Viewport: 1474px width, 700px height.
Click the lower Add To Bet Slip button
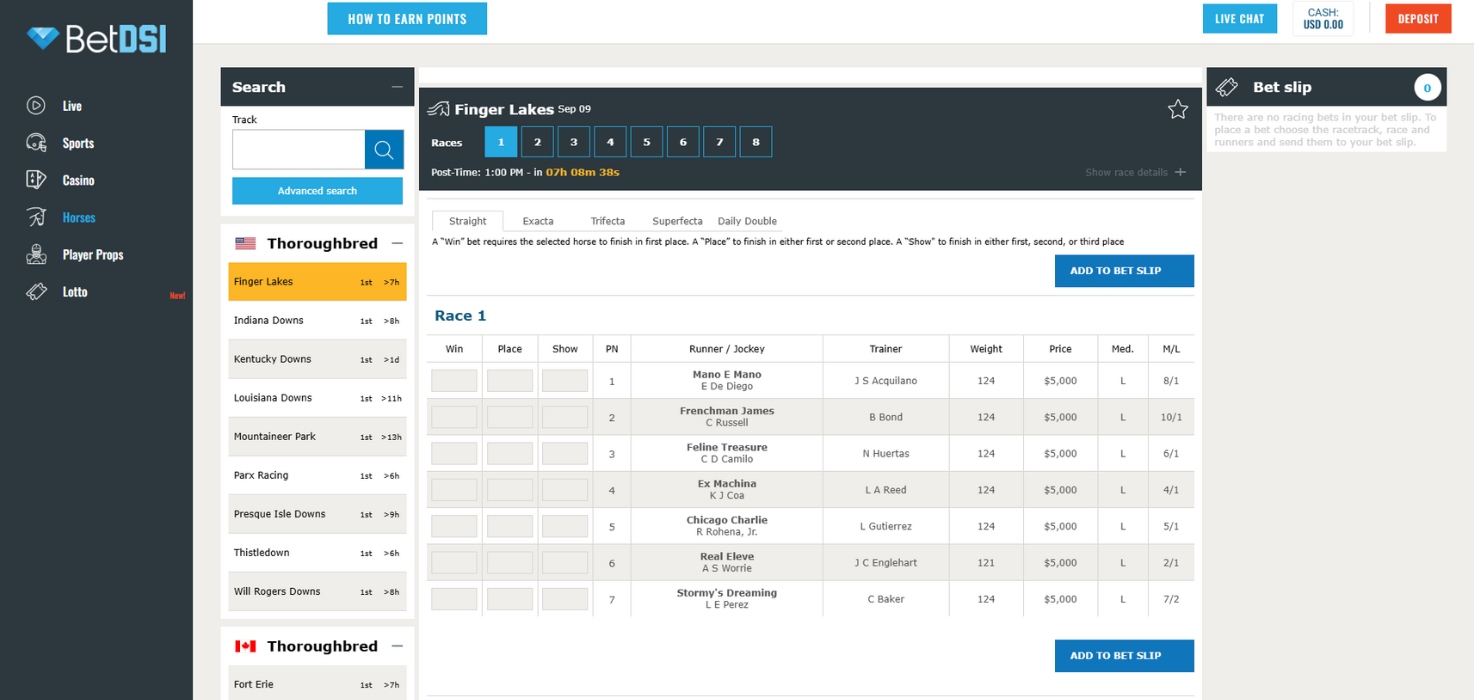click(x=1124, y=656)
